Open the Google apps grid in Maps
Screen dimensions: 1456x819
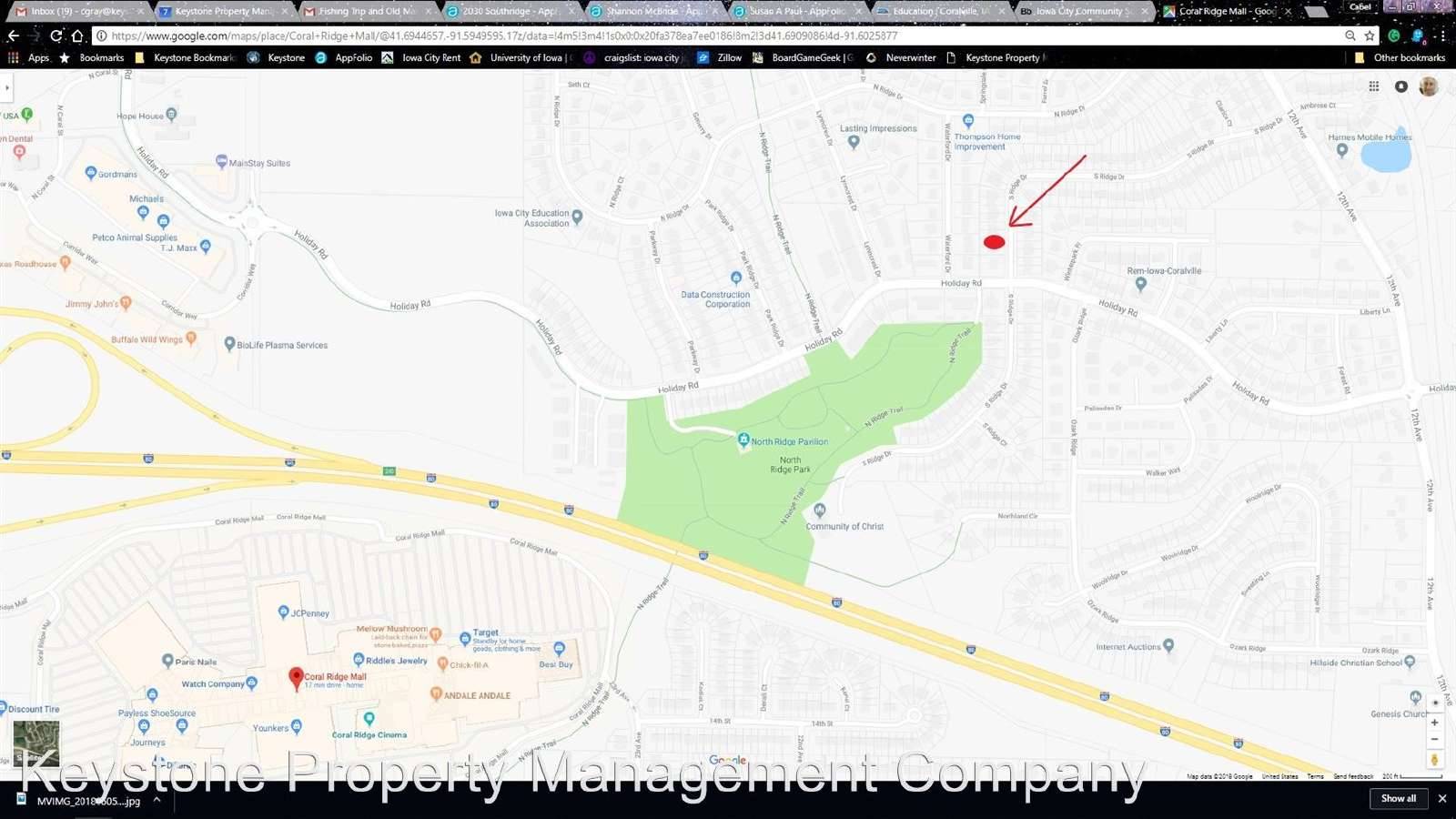pyautogui.click(x=1374, y=86)
